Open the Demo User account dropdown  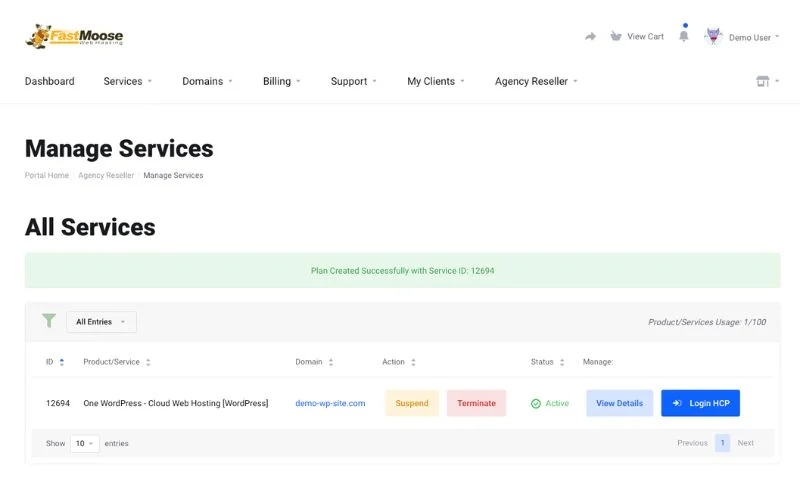coord(754,37)
